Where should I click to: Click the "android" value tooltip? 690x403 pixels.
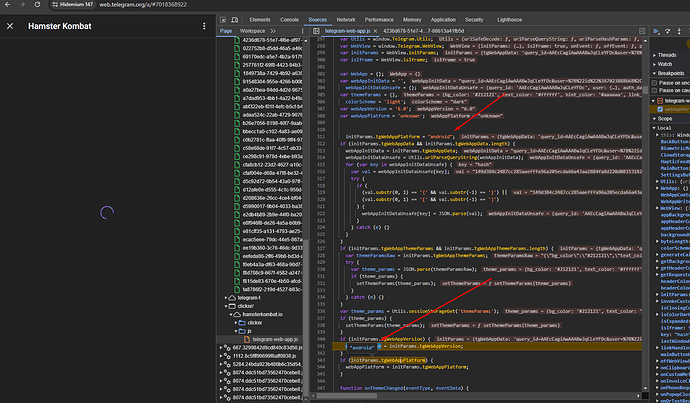pyautogui.click(x=361, y=348)
